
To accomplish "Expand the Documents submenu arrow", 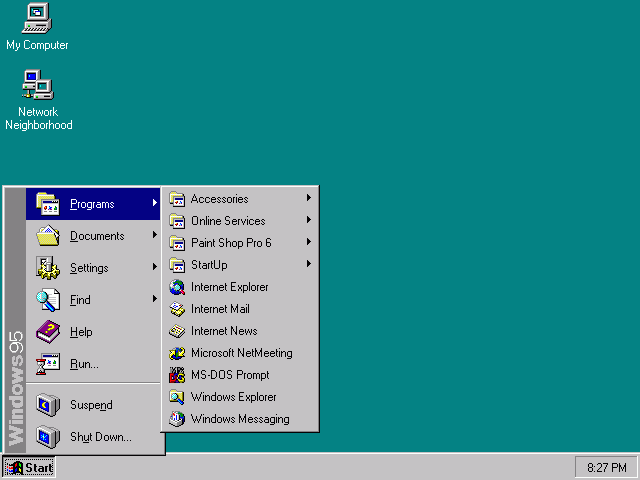I will (x=155, y=235).
